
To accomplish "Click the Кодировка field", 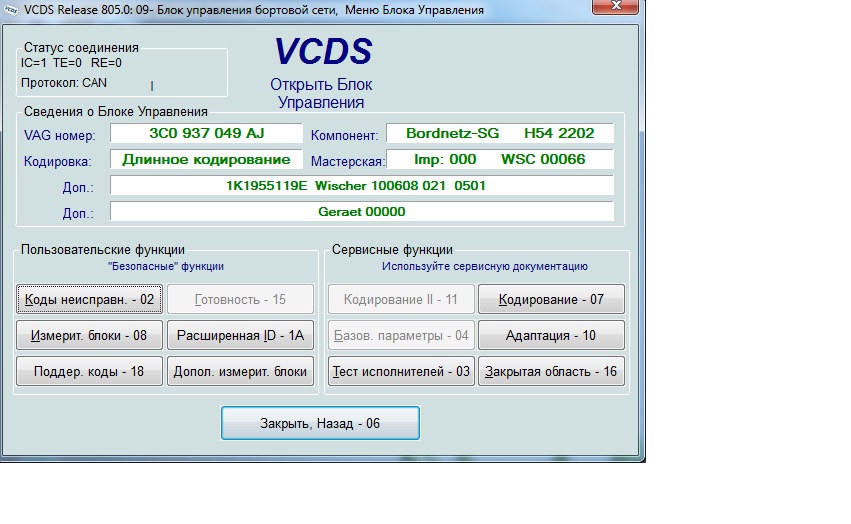I will point(205,160).
